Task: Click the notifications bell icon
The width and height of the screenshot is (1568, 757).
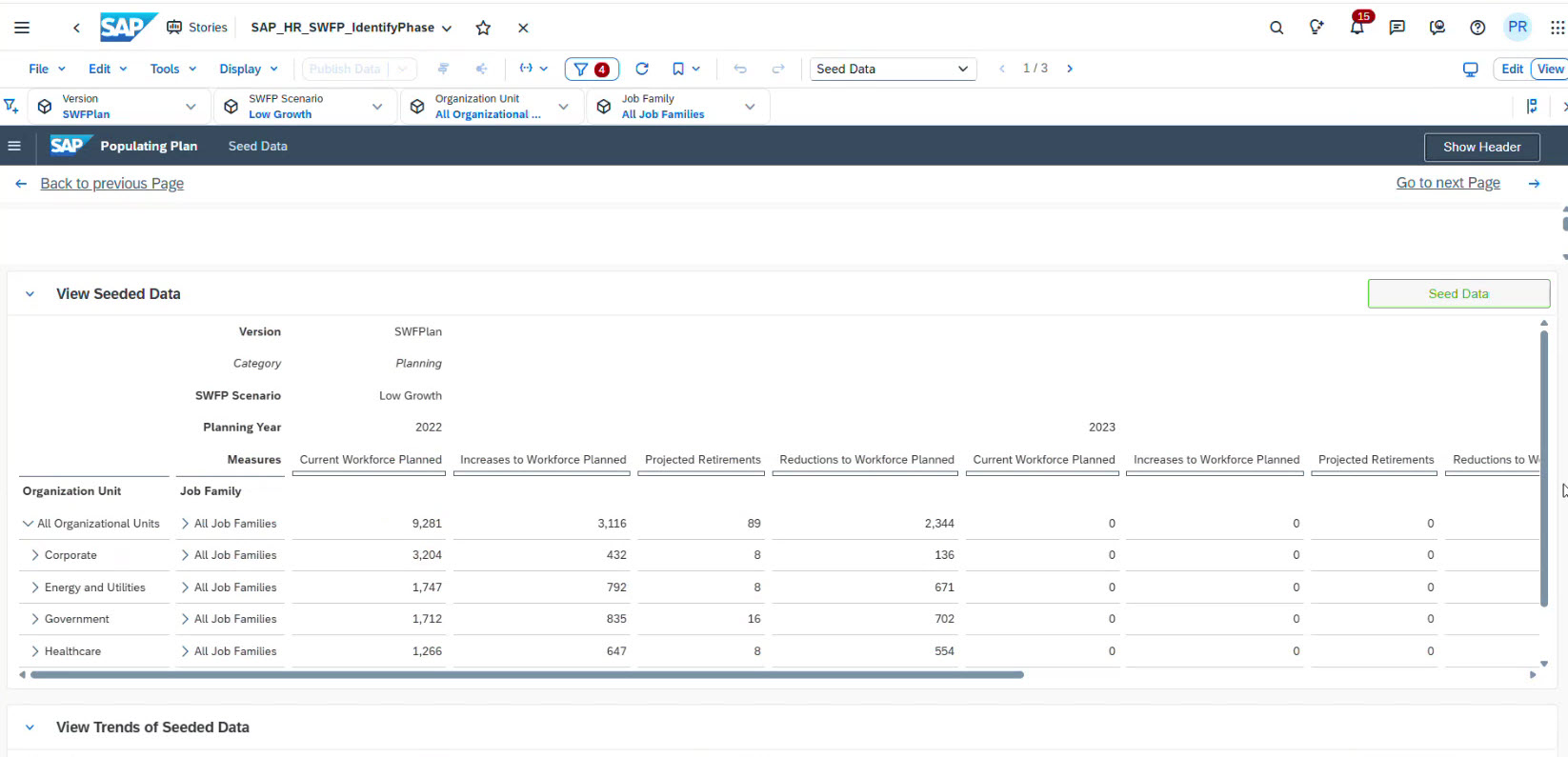Action: (x=1357, y=28)
